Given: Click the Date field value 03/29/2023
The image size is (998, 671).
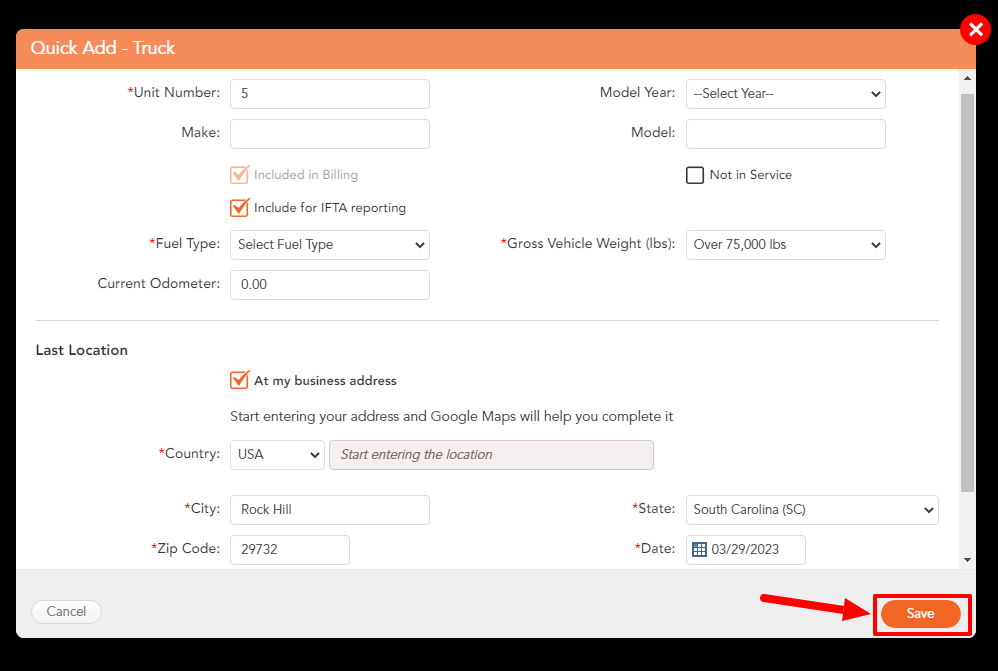Looking at the screenshot, I should pyautogui.click(x=745, y=549).
